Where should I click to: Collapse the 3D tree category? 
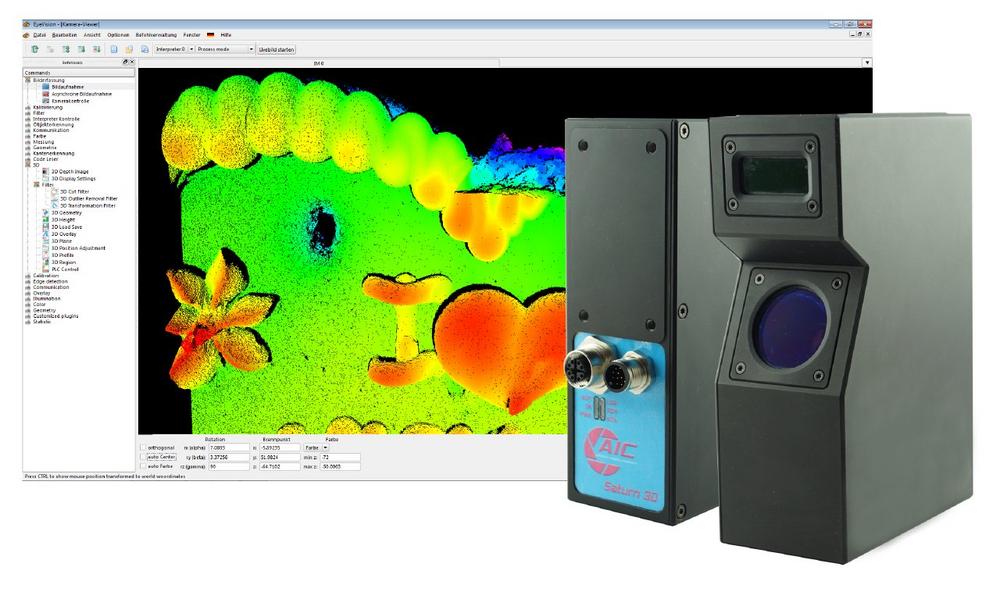coord(28,164)
